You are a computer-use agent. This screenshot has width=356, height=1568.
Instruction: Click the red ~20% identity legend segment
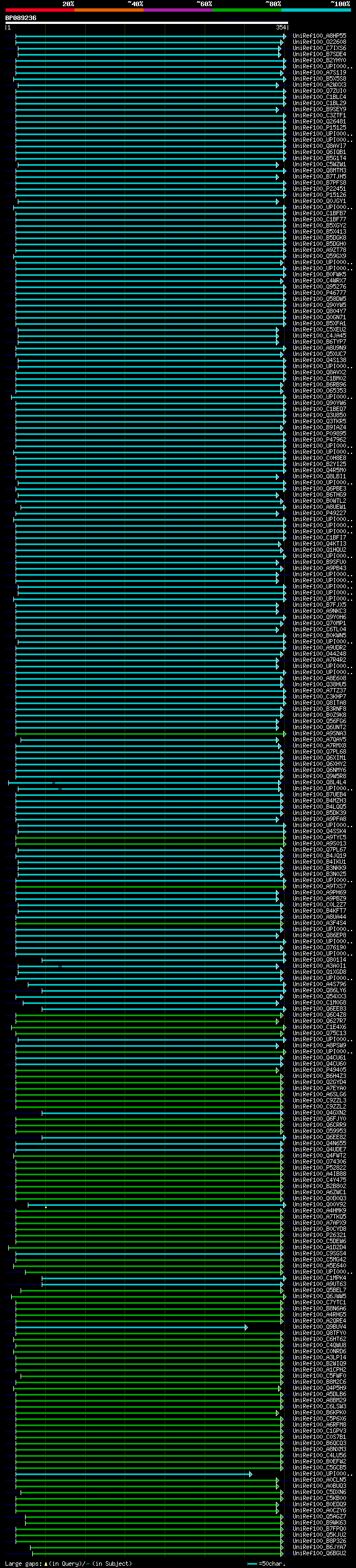(x=39, y=10)
